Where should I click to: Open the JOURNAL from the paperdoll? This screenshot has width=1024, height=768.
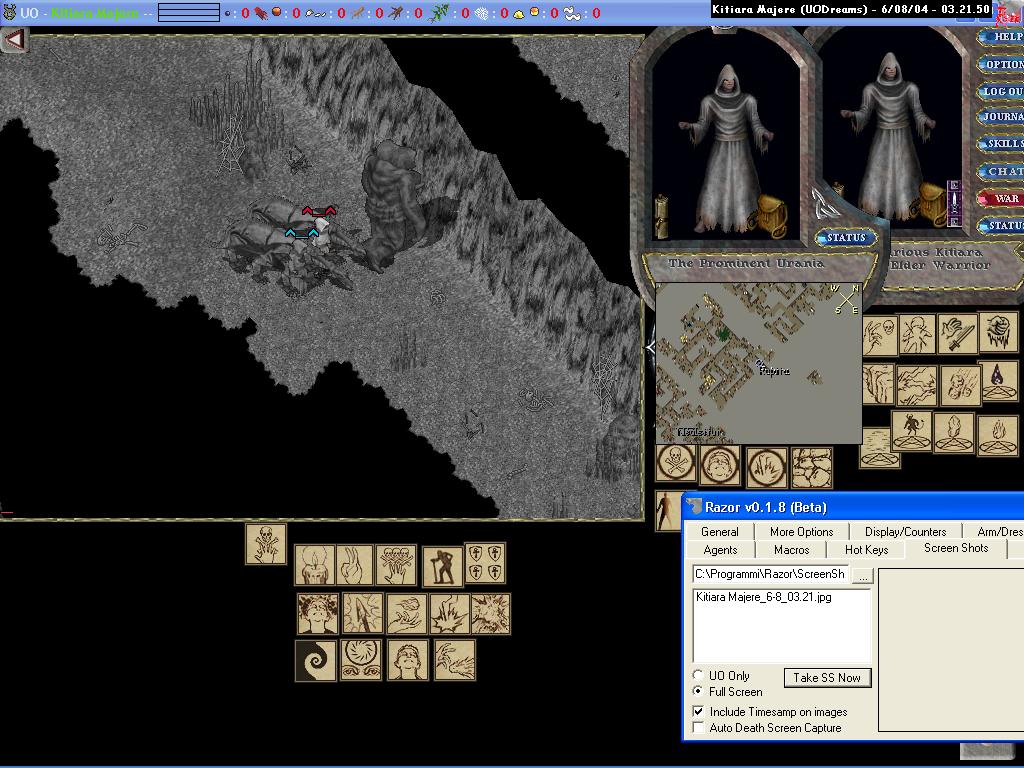(x=1002, y=116)
